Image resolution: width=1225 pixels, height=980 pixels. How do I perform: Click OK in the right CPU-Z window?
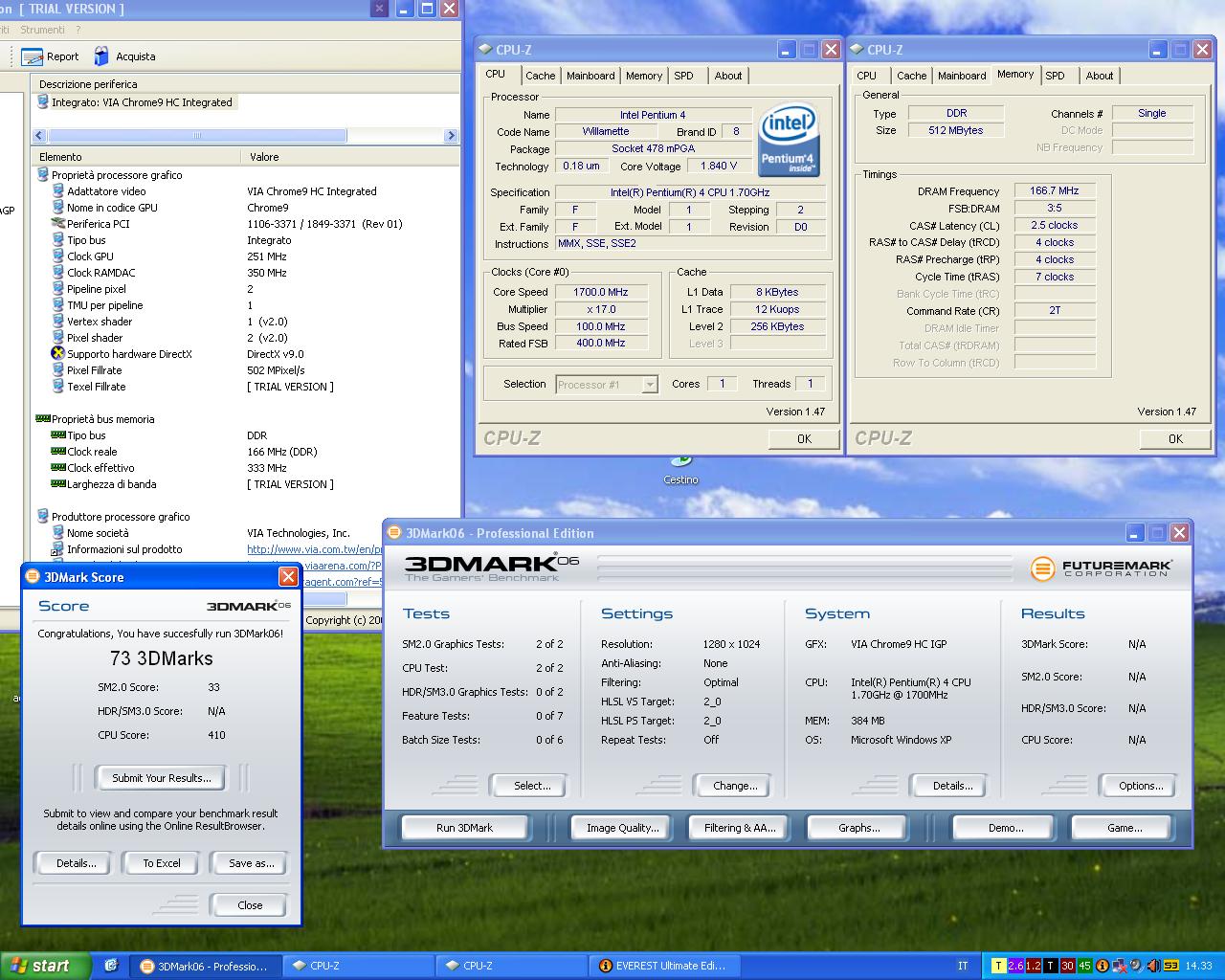[x=1175, y=438]
